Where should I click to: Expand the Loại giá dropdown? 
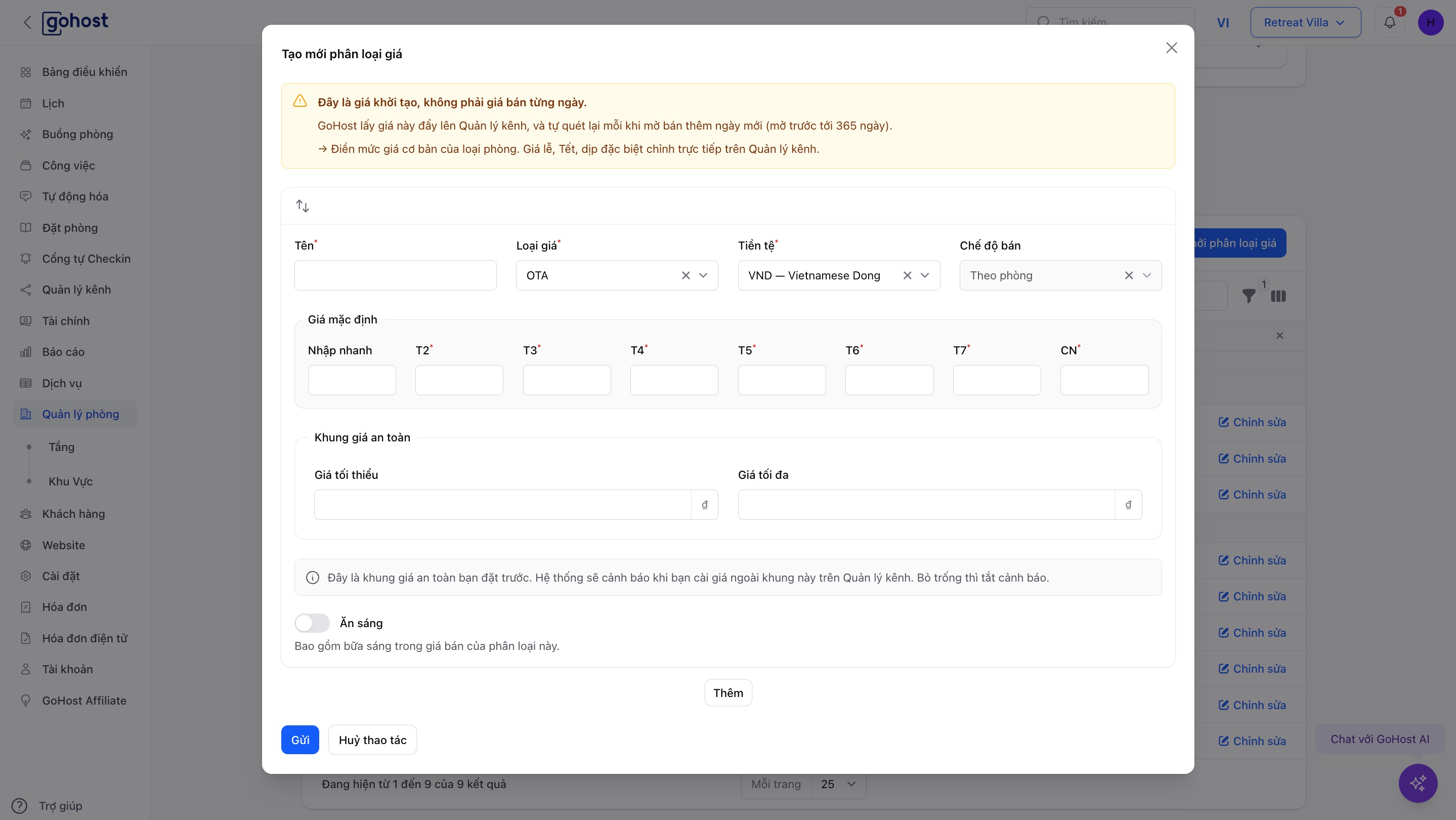703,275
